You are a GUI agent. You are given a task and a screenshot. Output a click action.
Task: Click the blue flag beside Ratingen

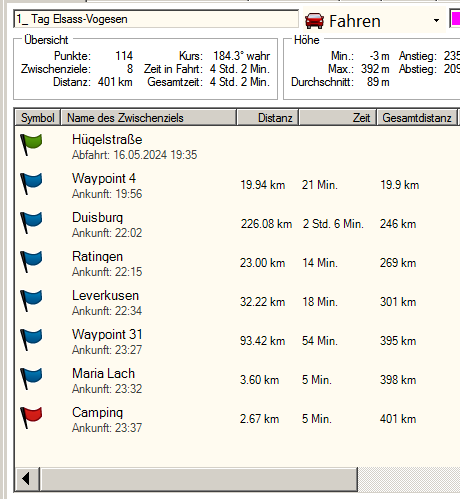point(31,261)
